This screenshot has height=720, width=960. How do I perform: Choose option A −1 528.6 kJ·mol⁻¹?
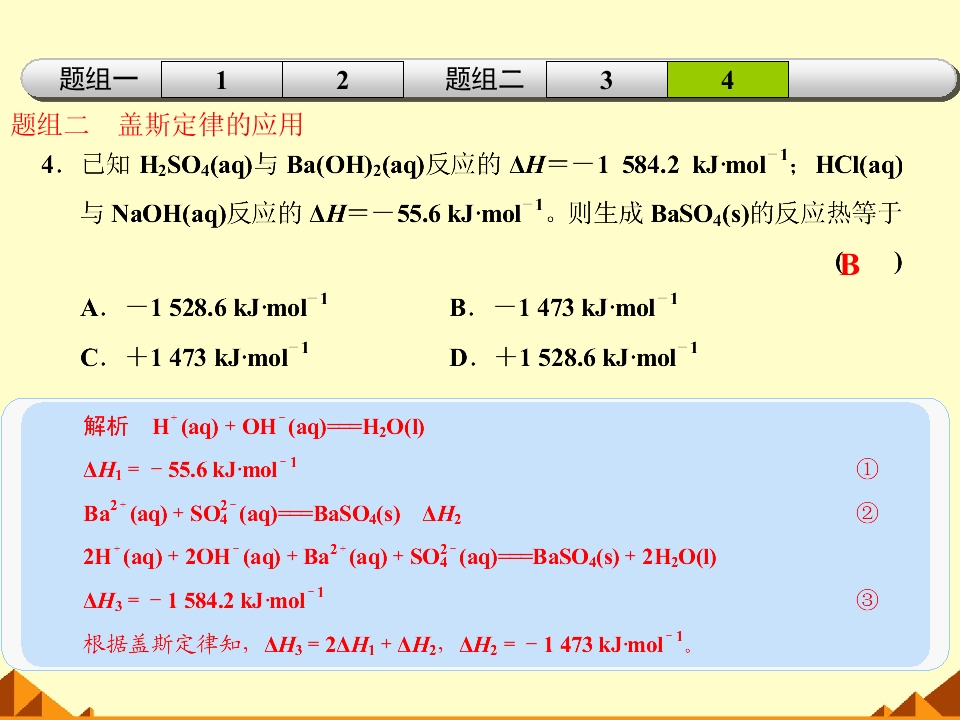coord(204,306)
